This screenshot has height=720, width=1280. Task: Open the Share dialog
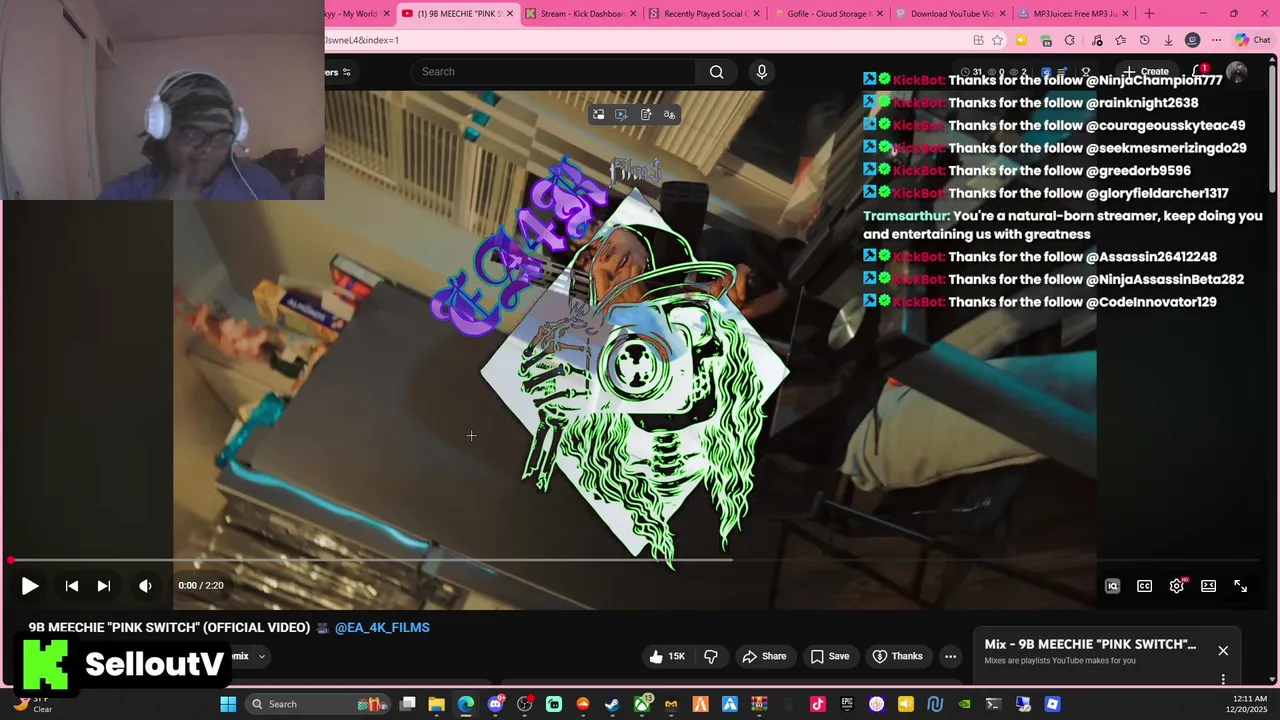764,656
